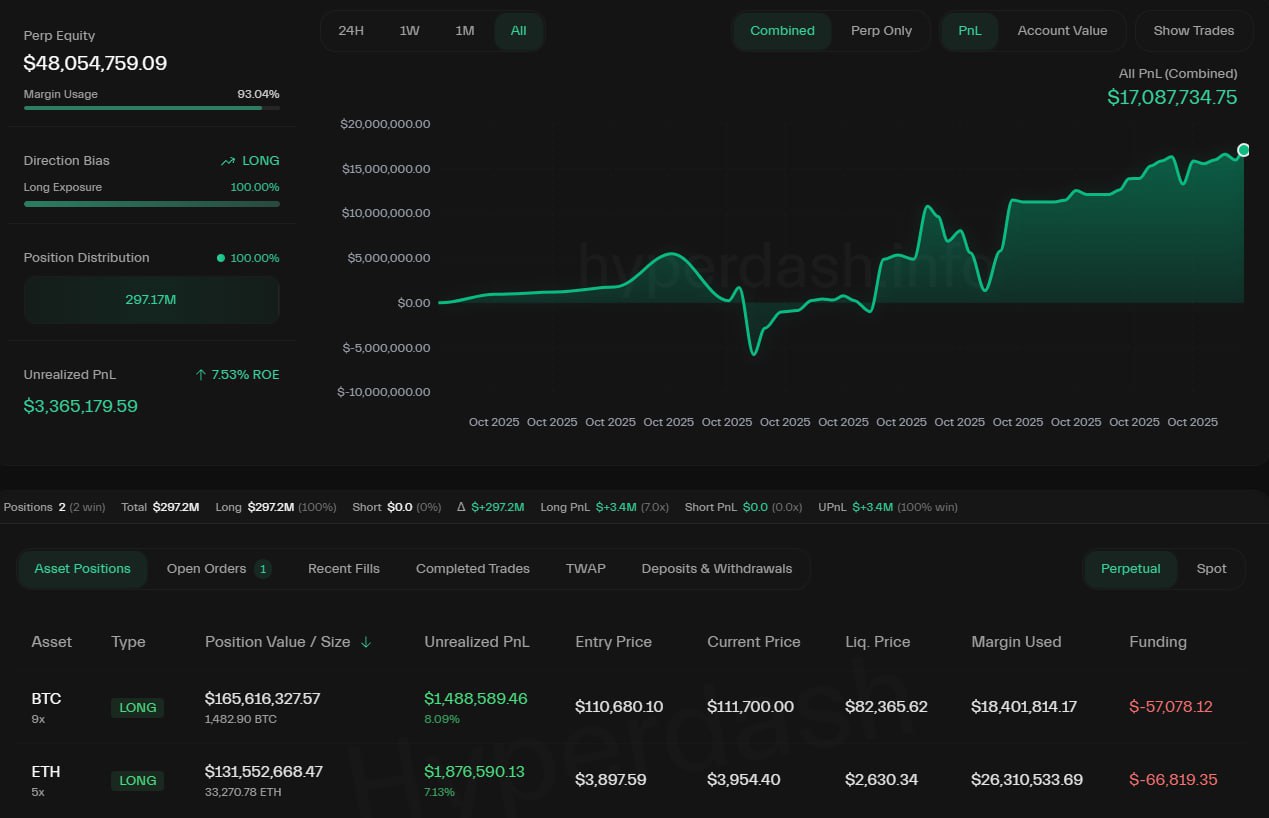Click the 297.17M position distribution bar
The height and width of the screenshot is (818, 1269).
tap(151, 299)
